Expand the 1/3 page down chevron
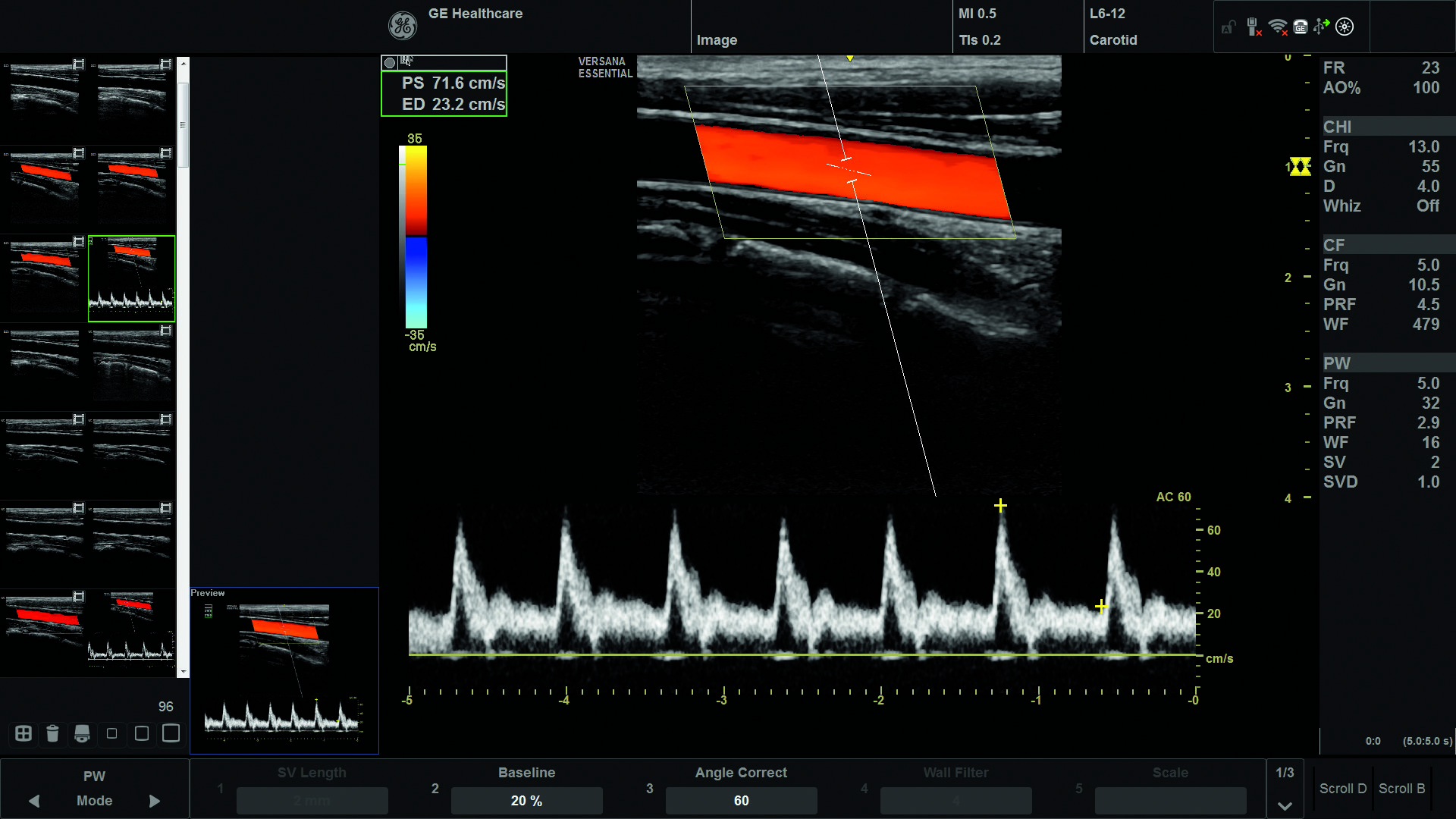 coord(1285,805)
